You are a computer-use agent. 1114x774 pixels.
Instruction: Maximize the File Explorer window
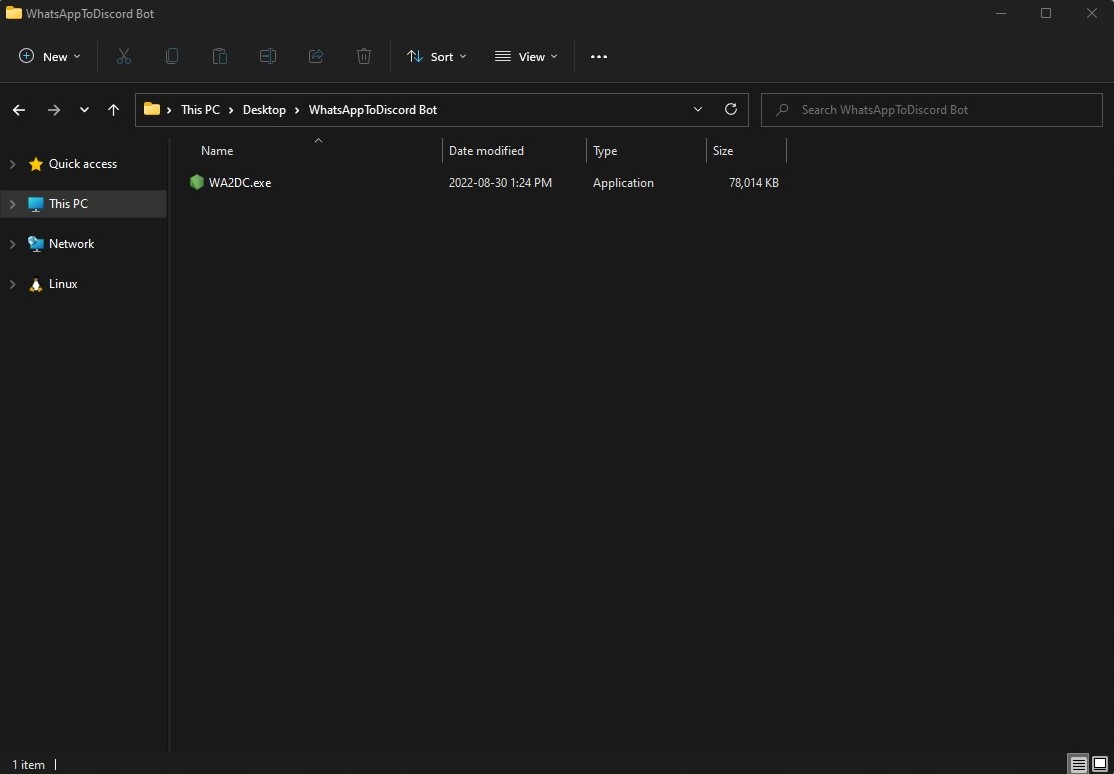click(1046, 14)
